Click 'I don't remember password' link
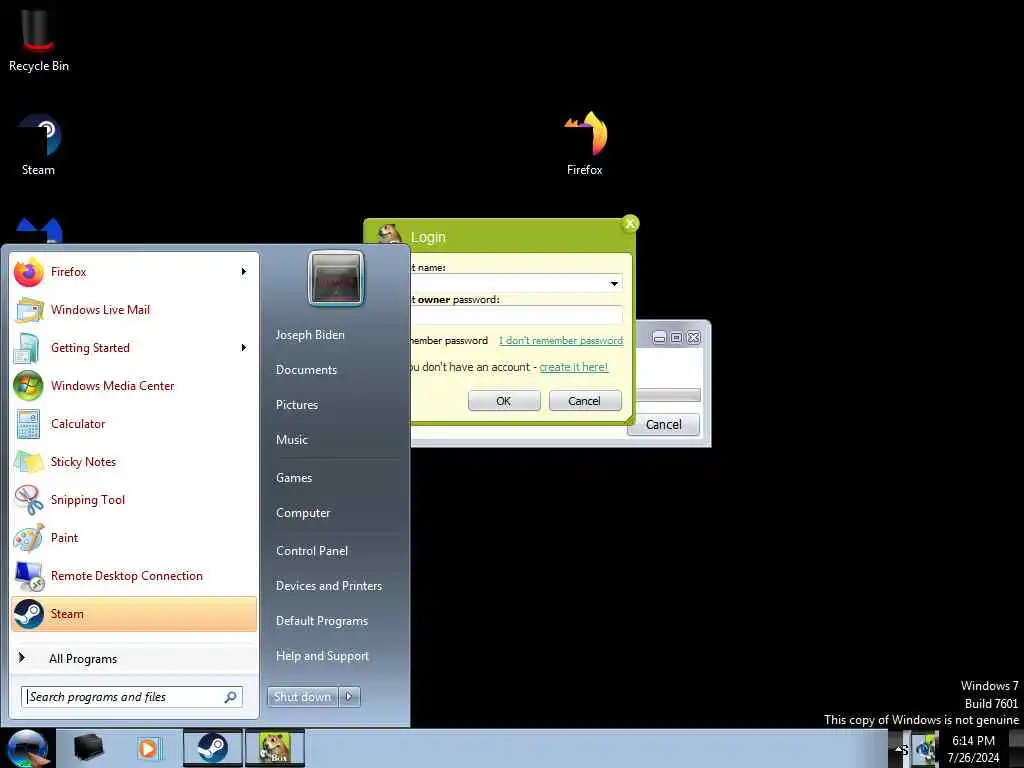 (561, 340)
